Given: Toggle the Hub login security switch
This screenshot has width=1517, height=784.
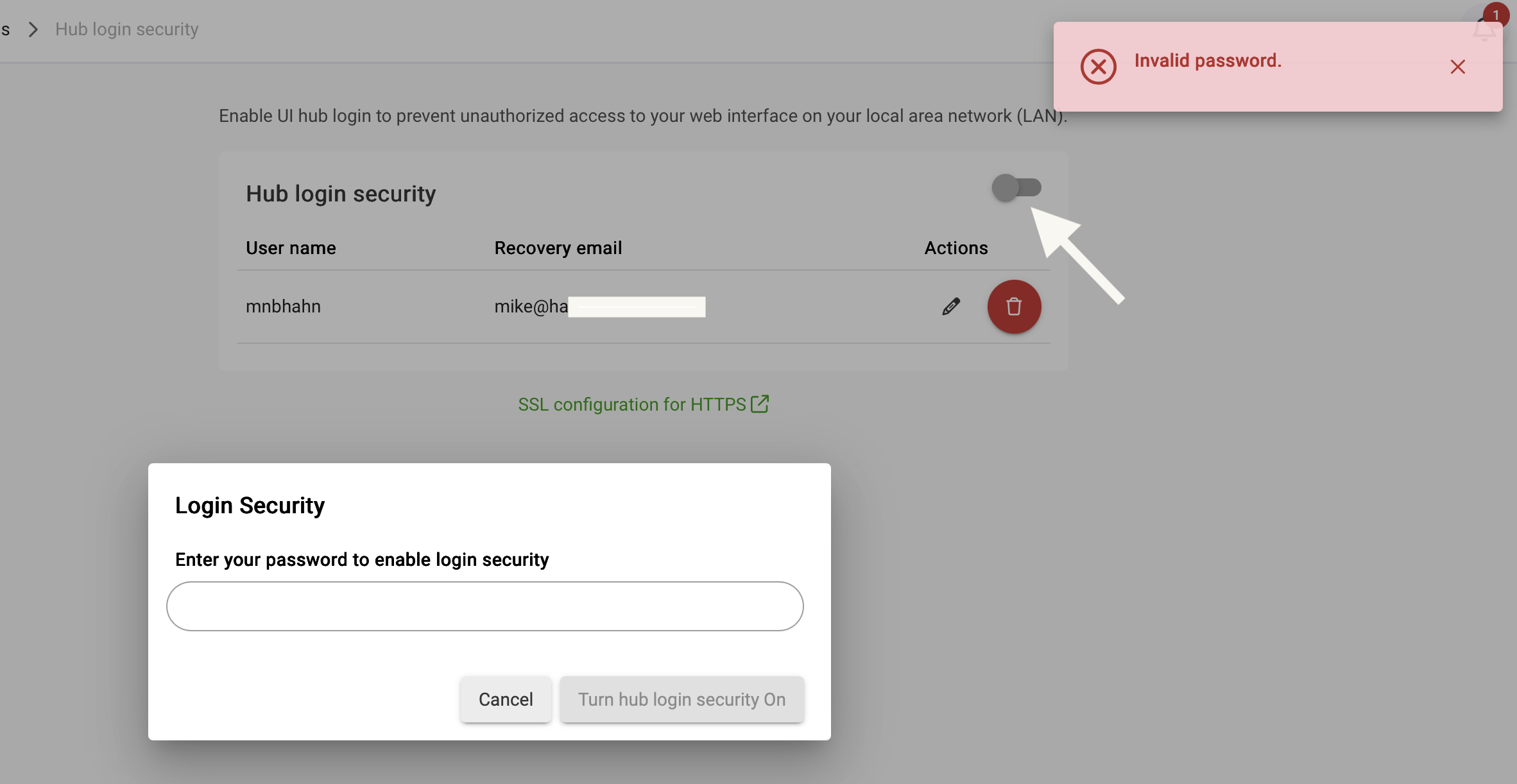Looking at the screenshot, I should [x=1016, y=187].
